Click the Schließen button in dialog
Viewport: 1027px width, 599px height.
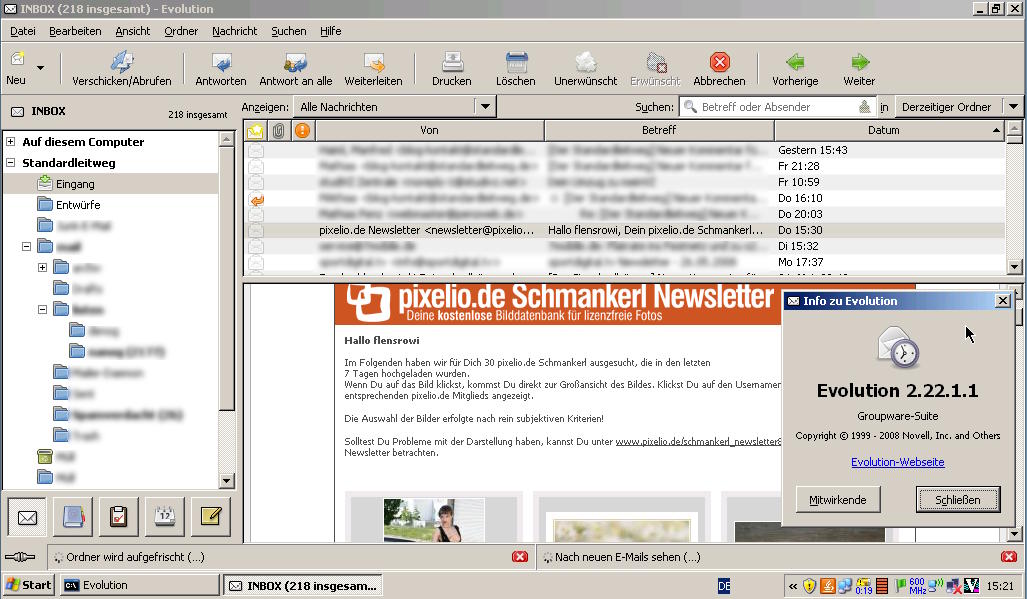click(x=957, y=499)
